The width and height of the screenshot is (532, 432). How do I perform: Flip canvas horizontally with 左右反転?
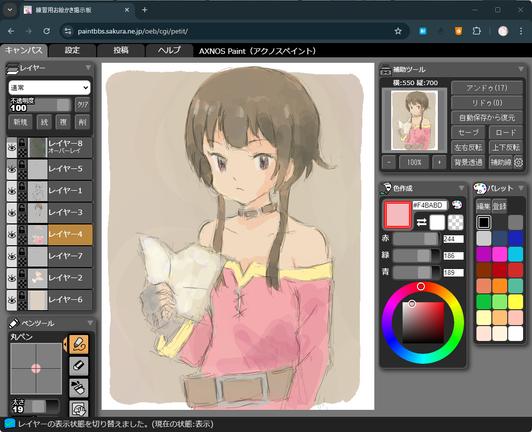(468, 147)
